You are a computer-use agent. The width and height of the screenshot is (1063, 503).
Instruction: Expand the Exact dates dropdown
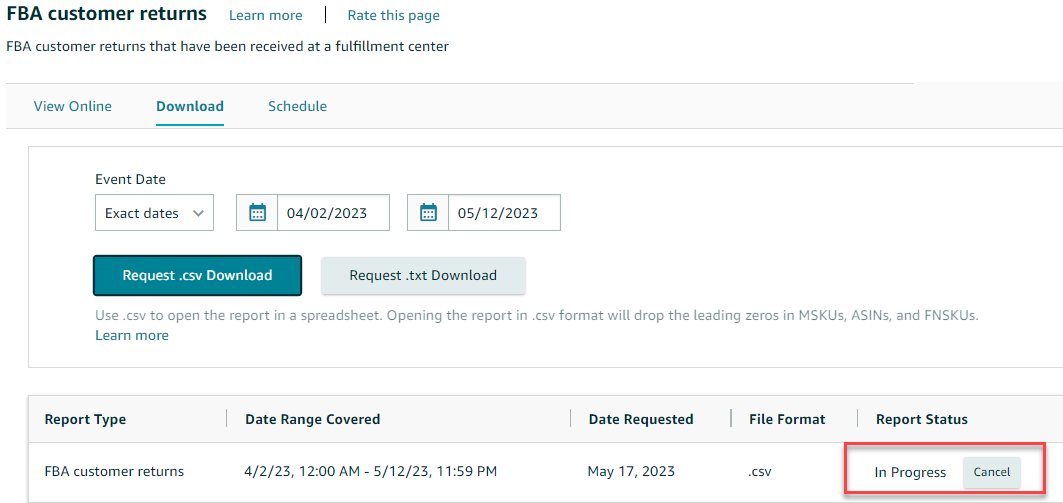(155, 213)
